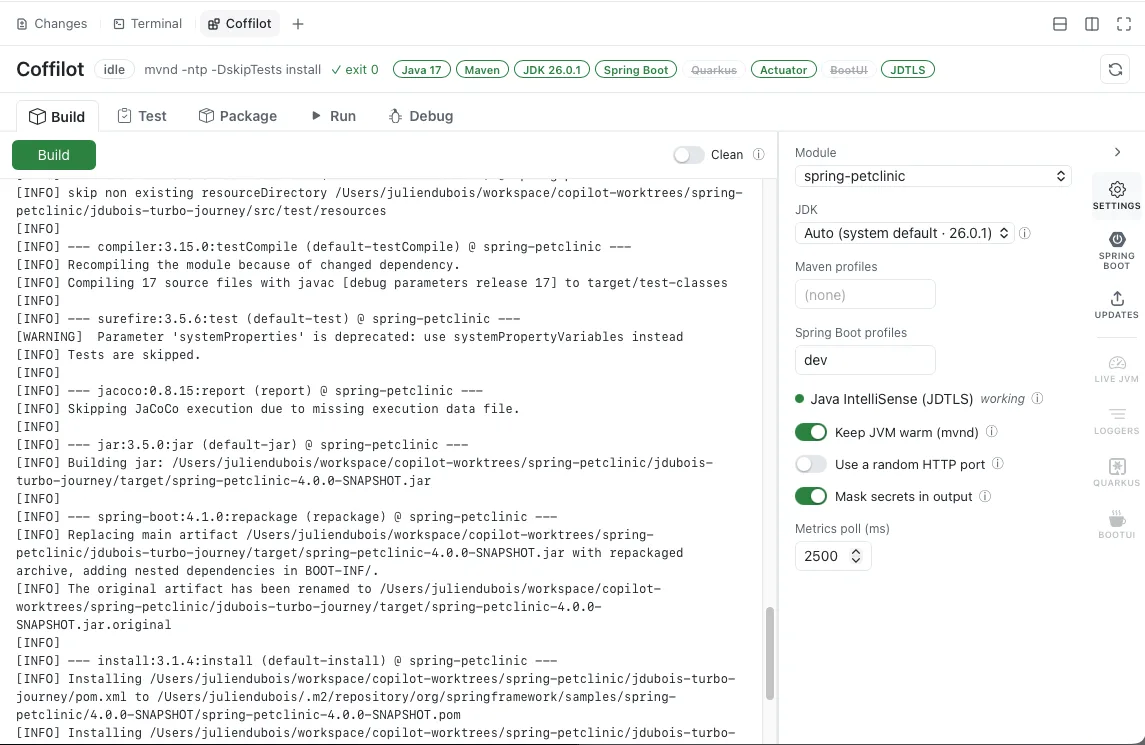Click the 'Java IntelliSense (JDTLS)' label
This screenshot has height=745, width=1145.
pos(892,399)
